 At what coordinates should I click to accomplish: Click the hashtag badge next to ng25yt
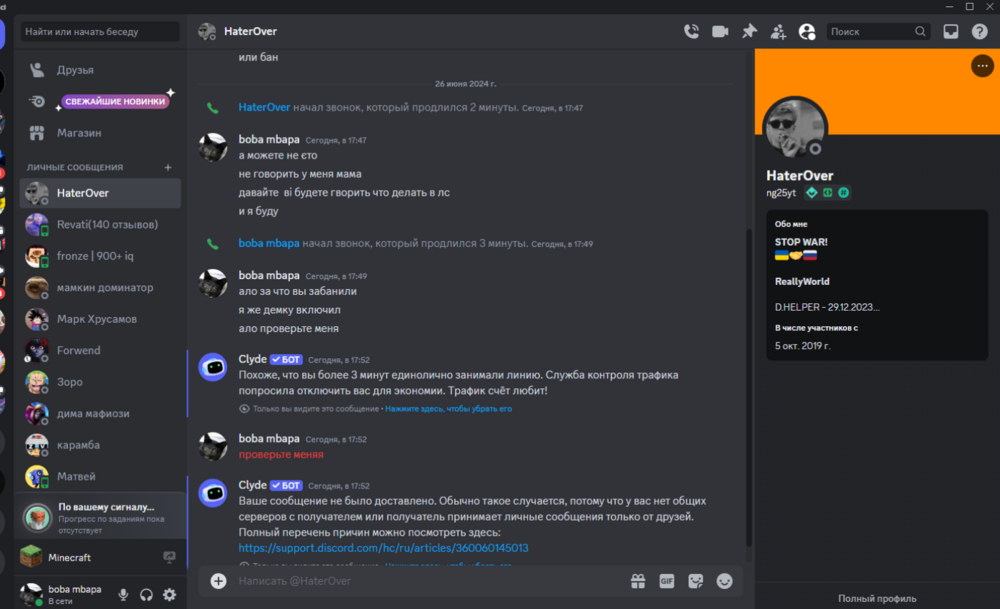(843, 193)
